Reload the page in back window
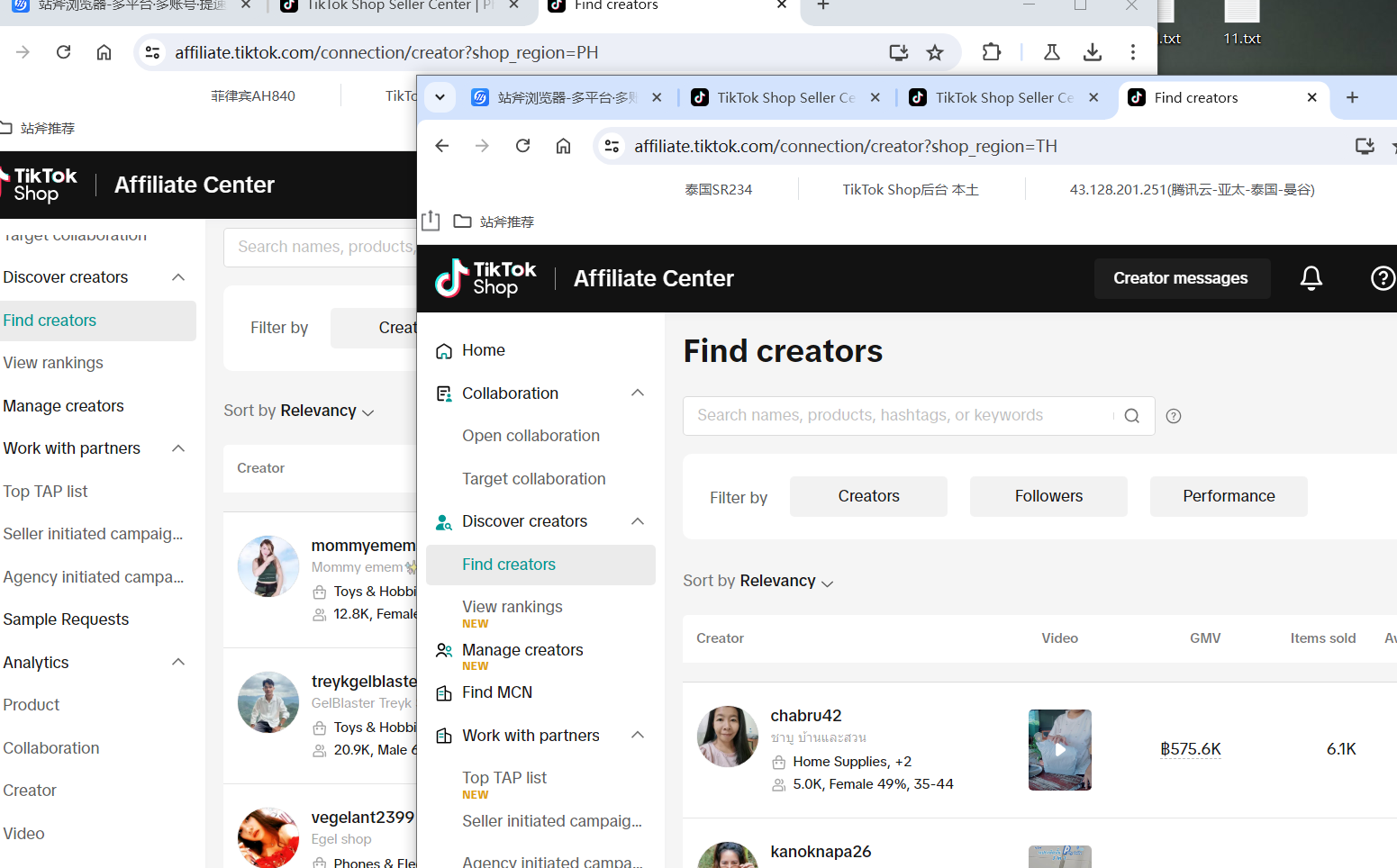The image size is (1397, 868). [x=63, y=52]
